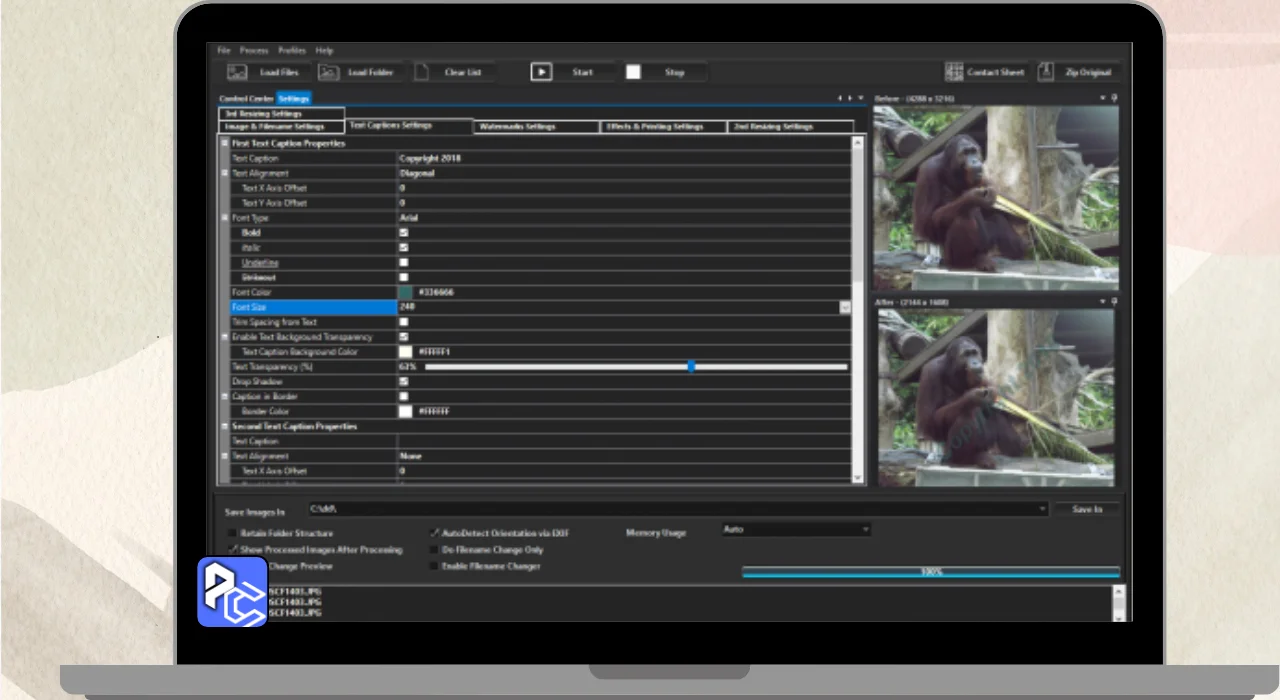The image size is (1280, 700).
Task: Click the Clear List page icon
Action: pyautogui.click(x=422, y=72)
